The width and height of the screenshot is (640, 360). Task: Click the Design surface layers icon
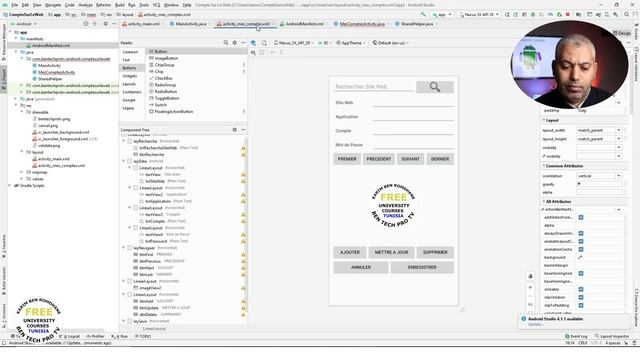(x=253, y=42)
